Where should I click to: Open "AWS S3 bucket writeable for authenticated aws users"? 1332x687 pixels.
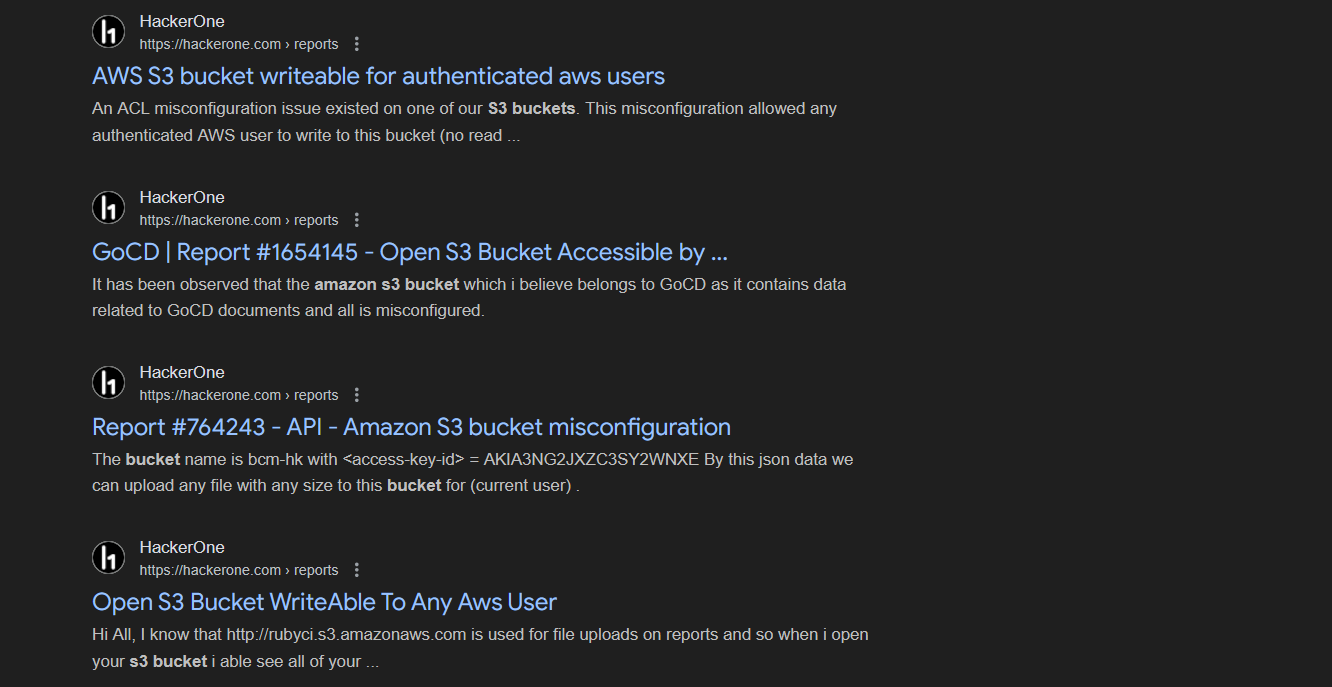pyautogui.click(x=378, y=76)
